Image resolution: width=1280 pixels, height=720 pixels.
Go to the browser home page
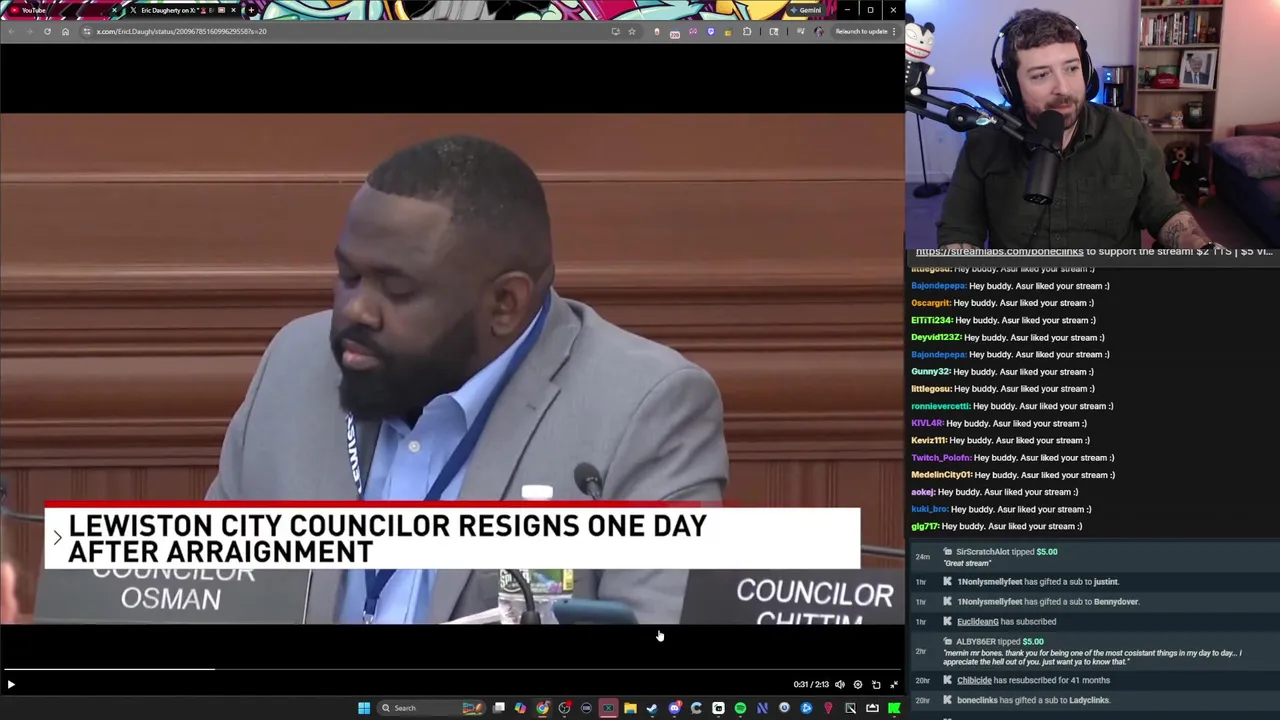(65, 31)
